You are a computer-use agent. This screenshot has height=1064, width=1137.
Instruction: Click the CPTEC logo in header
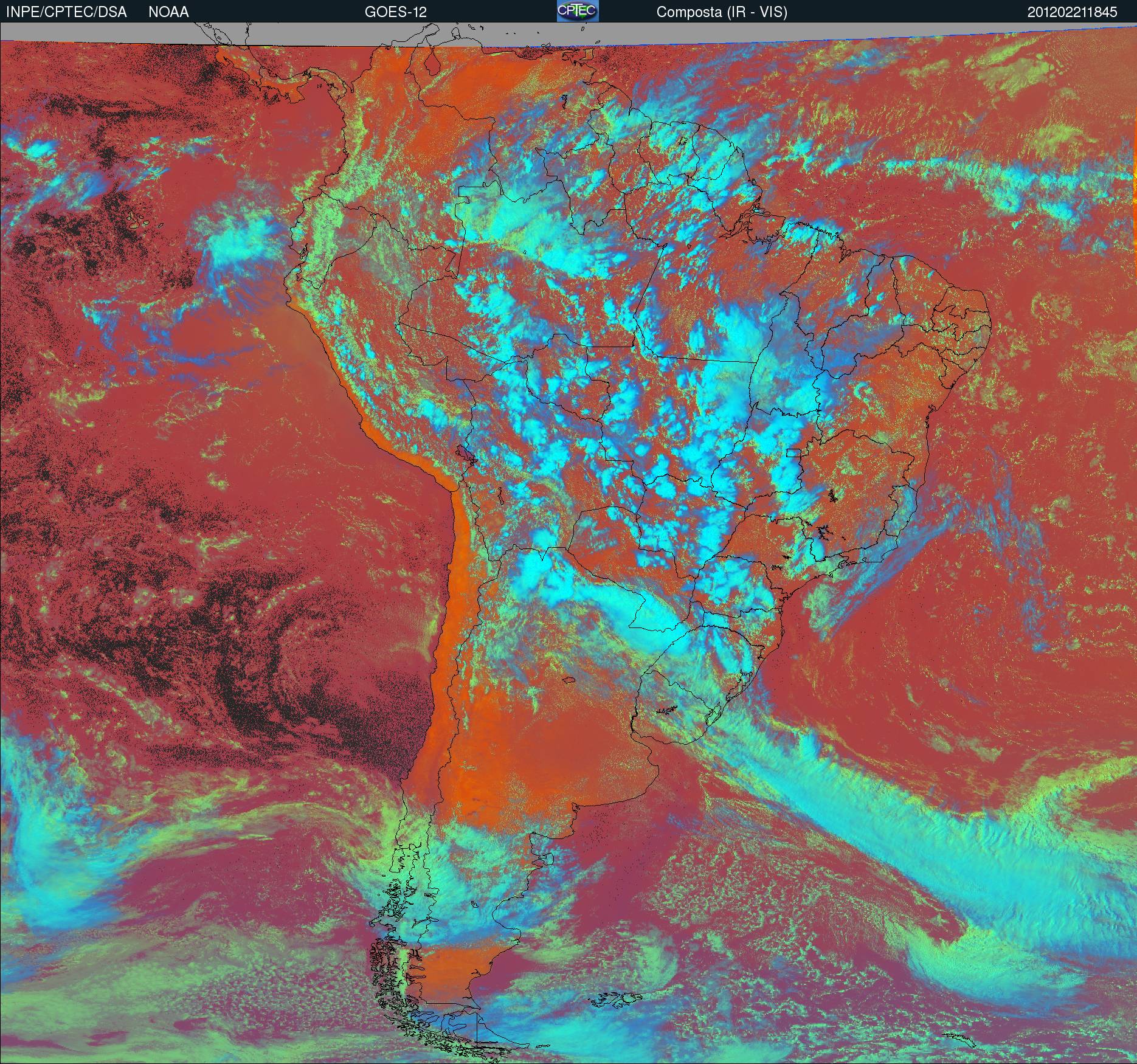point(578,11)
